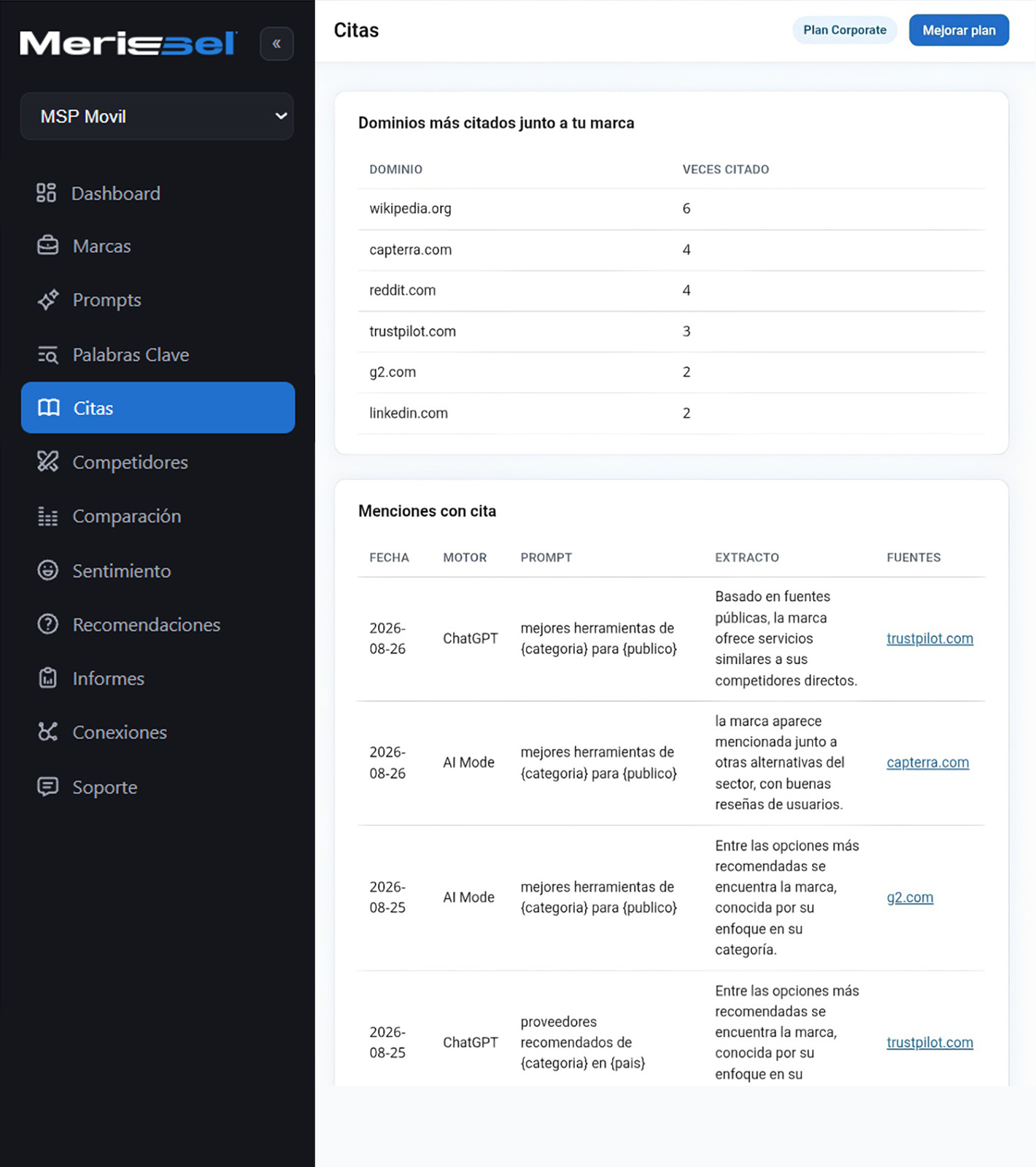Open the trustpilot.com link in the proveedores row

[929, 1042]
